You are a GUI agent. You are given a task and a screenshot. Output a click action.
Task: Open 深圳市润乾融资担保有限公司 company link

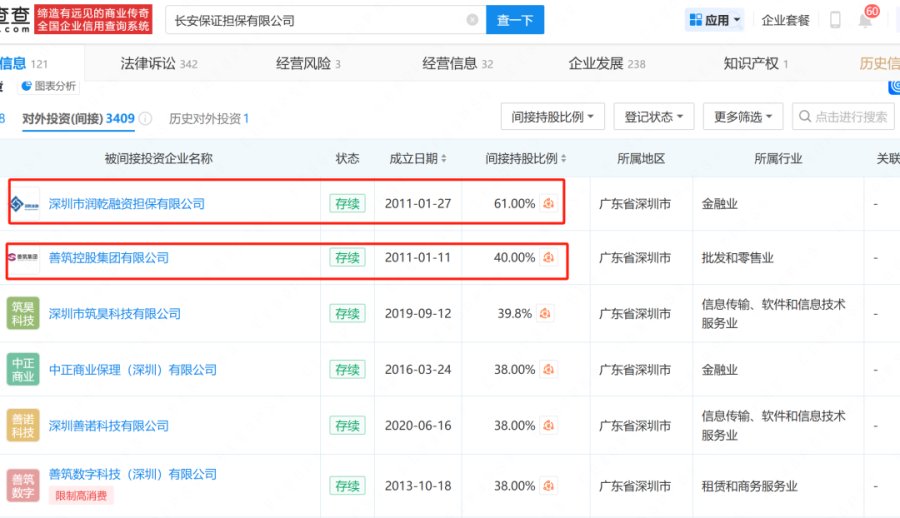[x=126, y=203]
